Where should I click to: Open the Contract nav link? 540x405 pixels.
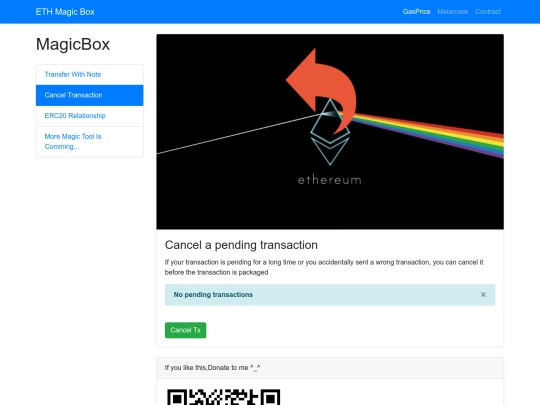pos(488,12)
